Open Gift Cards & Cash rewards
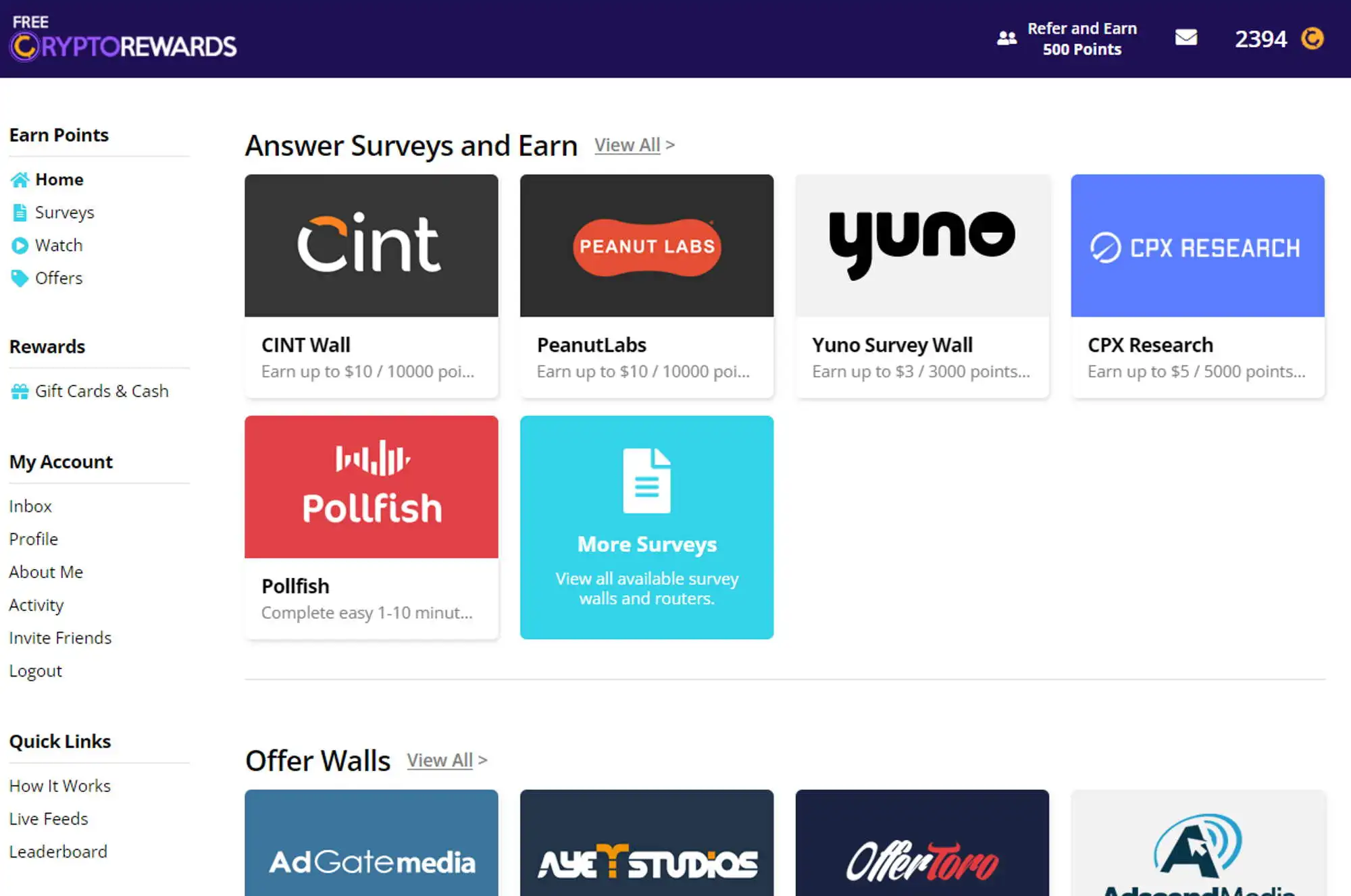The image size is (1351, 896). coord(102,391)
